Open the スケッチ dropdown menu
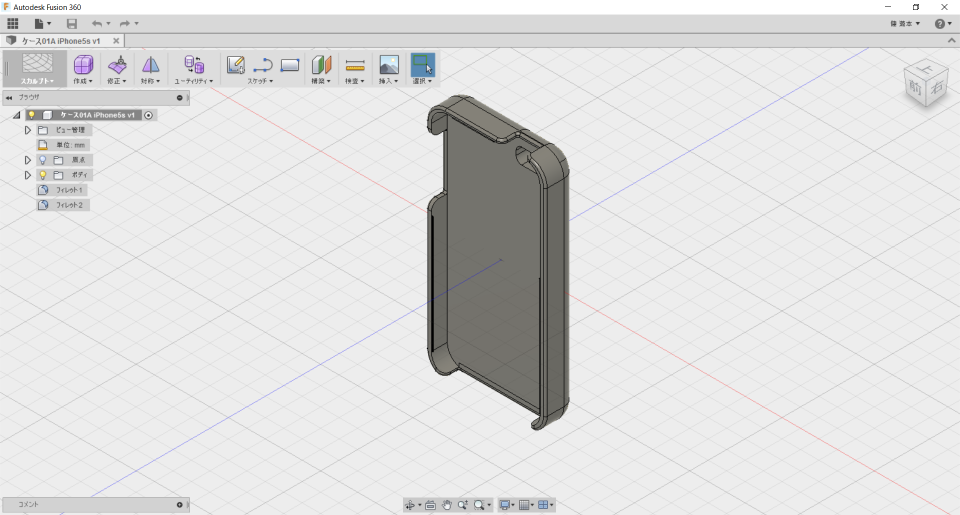The height and width of the screenshot is (515, 960). tap(261, 81)
